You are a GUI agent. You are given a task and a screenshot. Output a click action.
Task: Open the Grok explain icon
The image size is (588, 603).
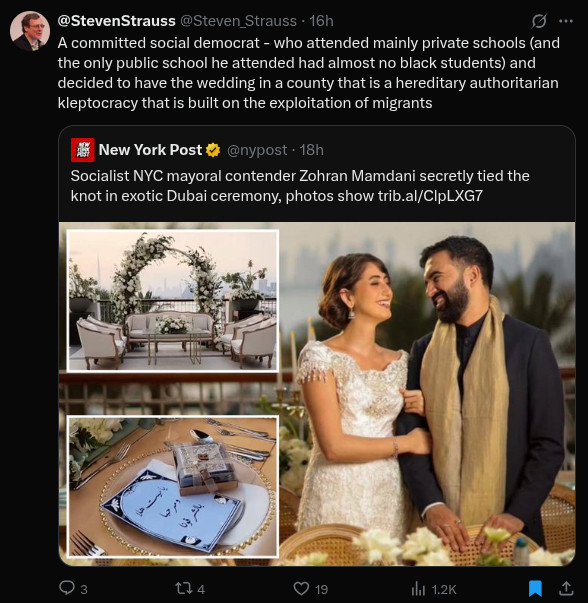coord(539,21)
